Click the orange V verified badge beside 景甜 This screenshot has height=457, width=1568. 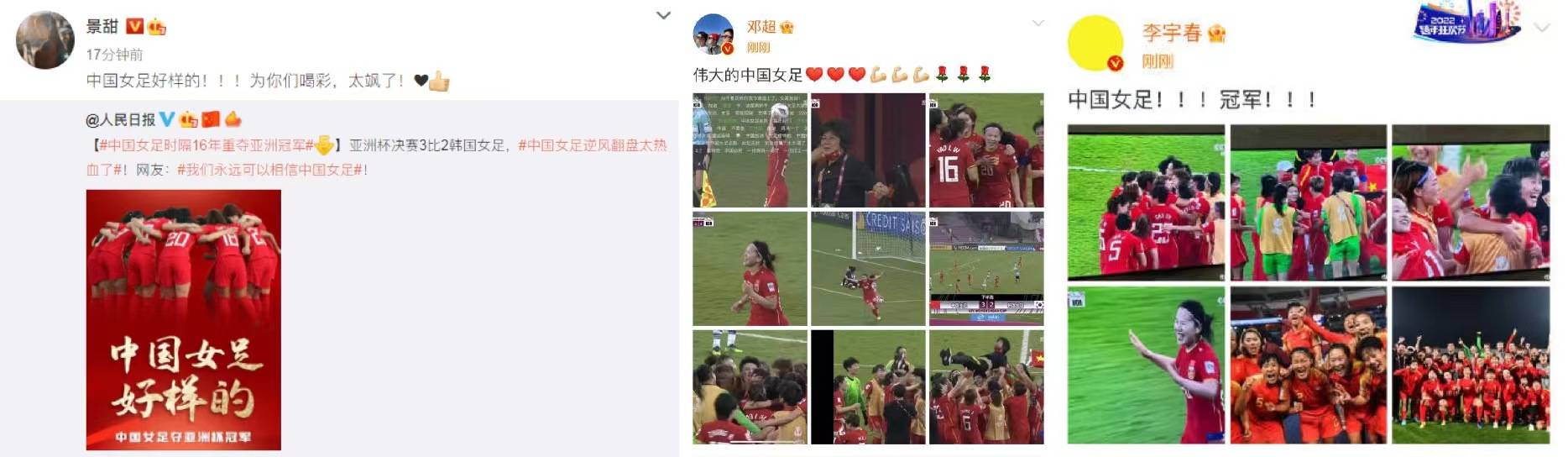tap(134, 27)
